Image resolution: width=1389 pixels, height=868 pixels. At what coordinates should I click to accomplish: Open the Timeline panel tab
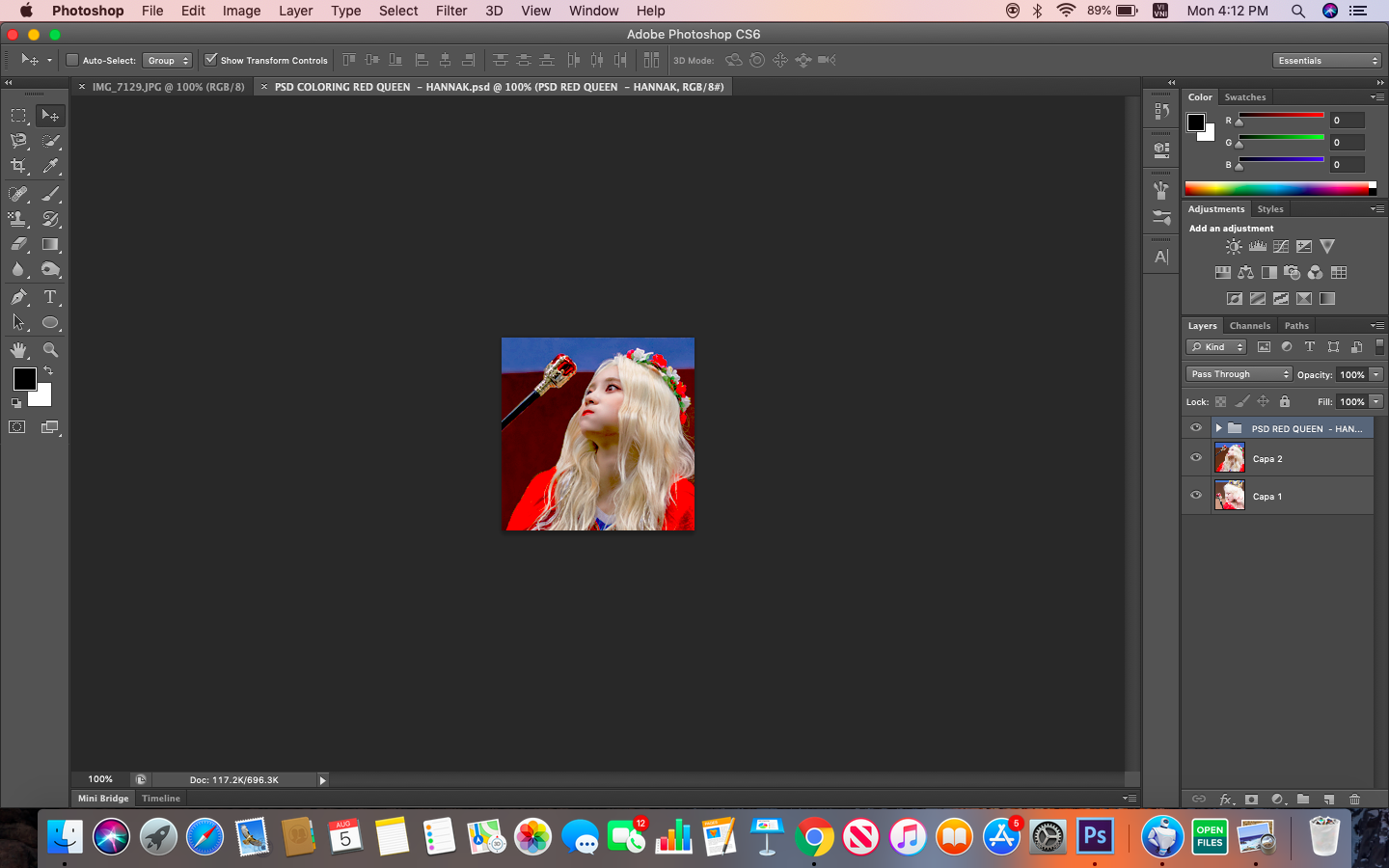coord(161,799)
